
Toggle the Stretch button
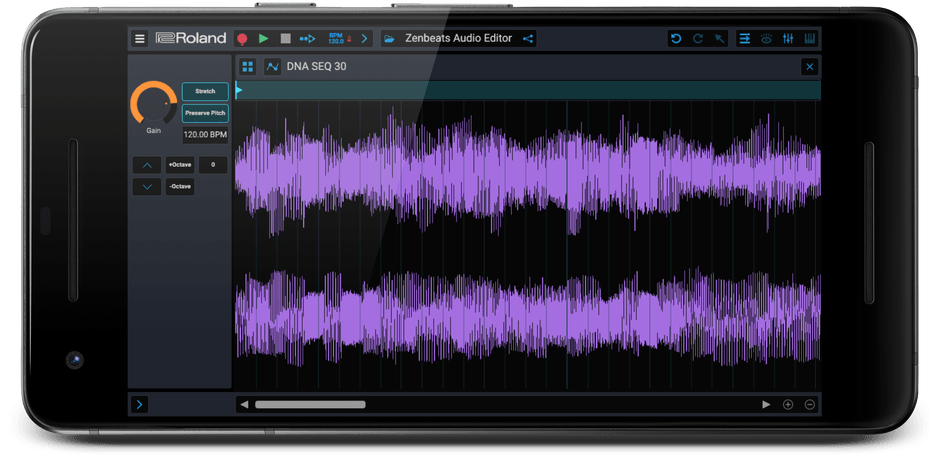tap(205, 91)
